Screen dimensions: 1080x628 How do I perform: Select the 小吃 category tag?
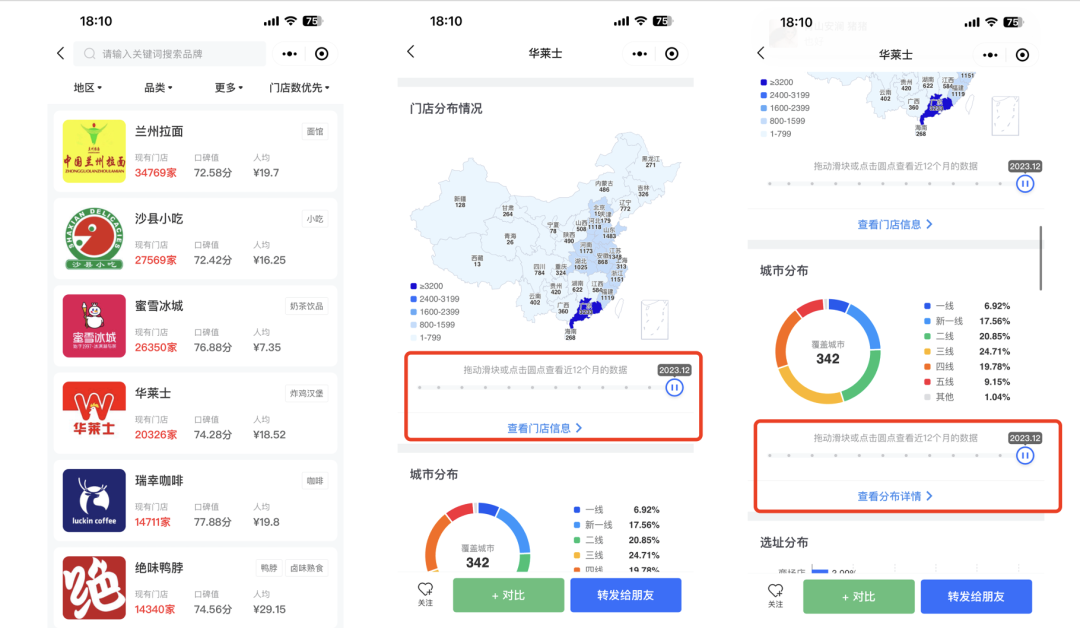(x=315, y=219)
